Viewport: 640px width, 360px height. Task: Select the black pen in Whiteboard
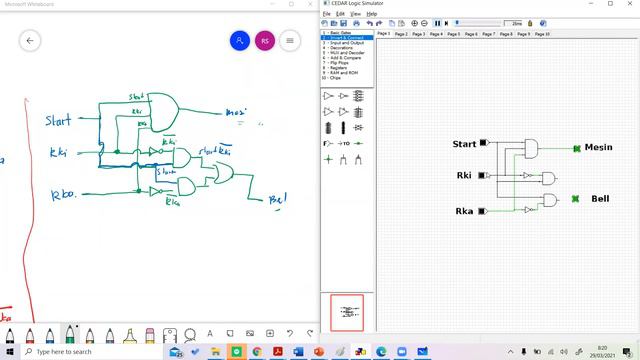click(x=10, y=336)
